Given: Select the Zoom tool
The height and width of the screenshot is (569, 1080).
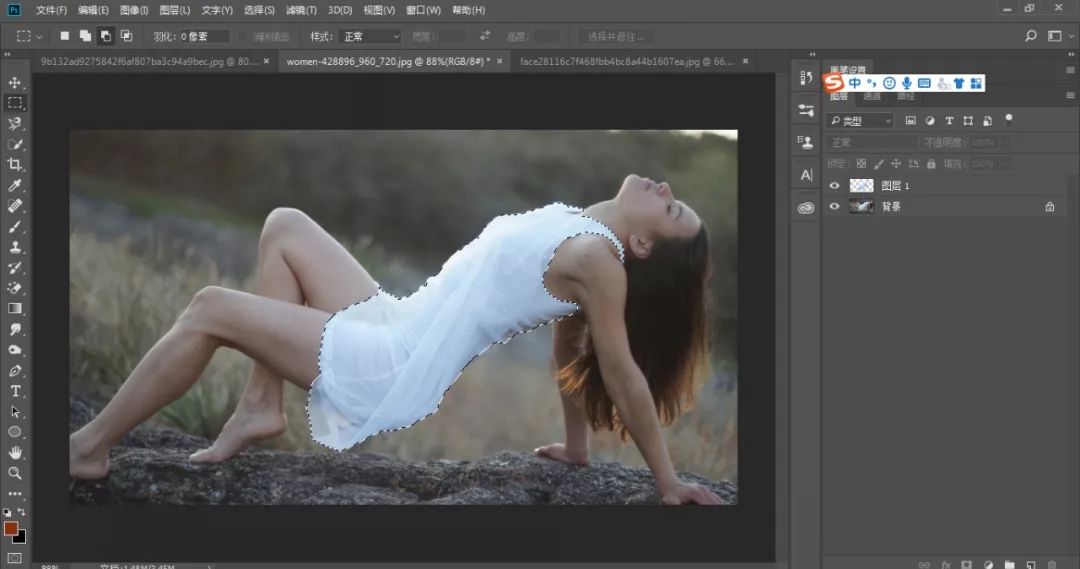Looking at the screenshot, I should 14,473.
